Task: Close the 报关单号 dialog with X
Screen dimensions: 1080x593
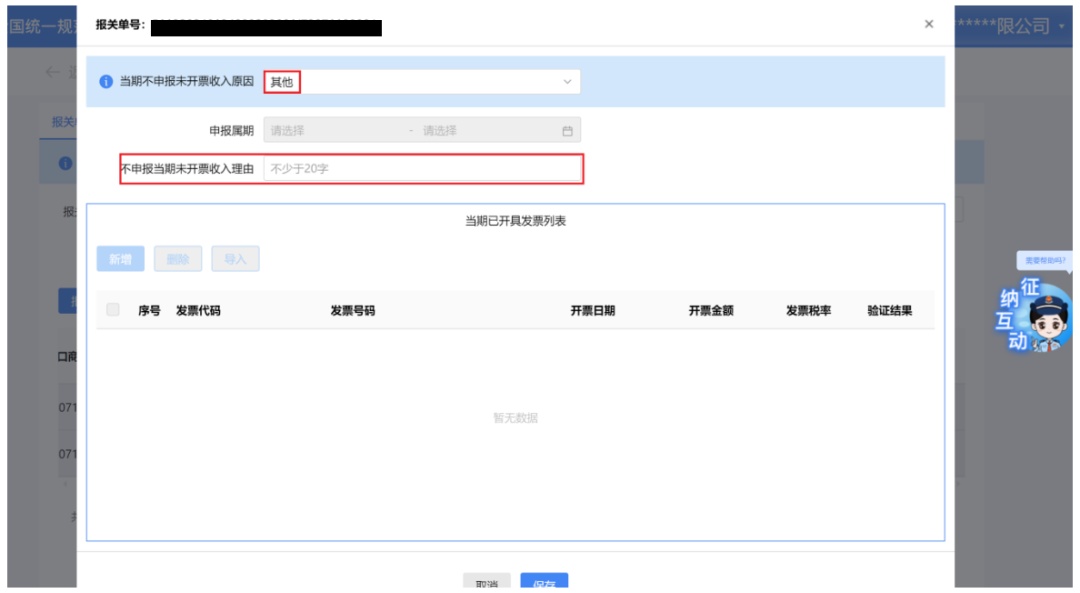Action: point(928,24)
